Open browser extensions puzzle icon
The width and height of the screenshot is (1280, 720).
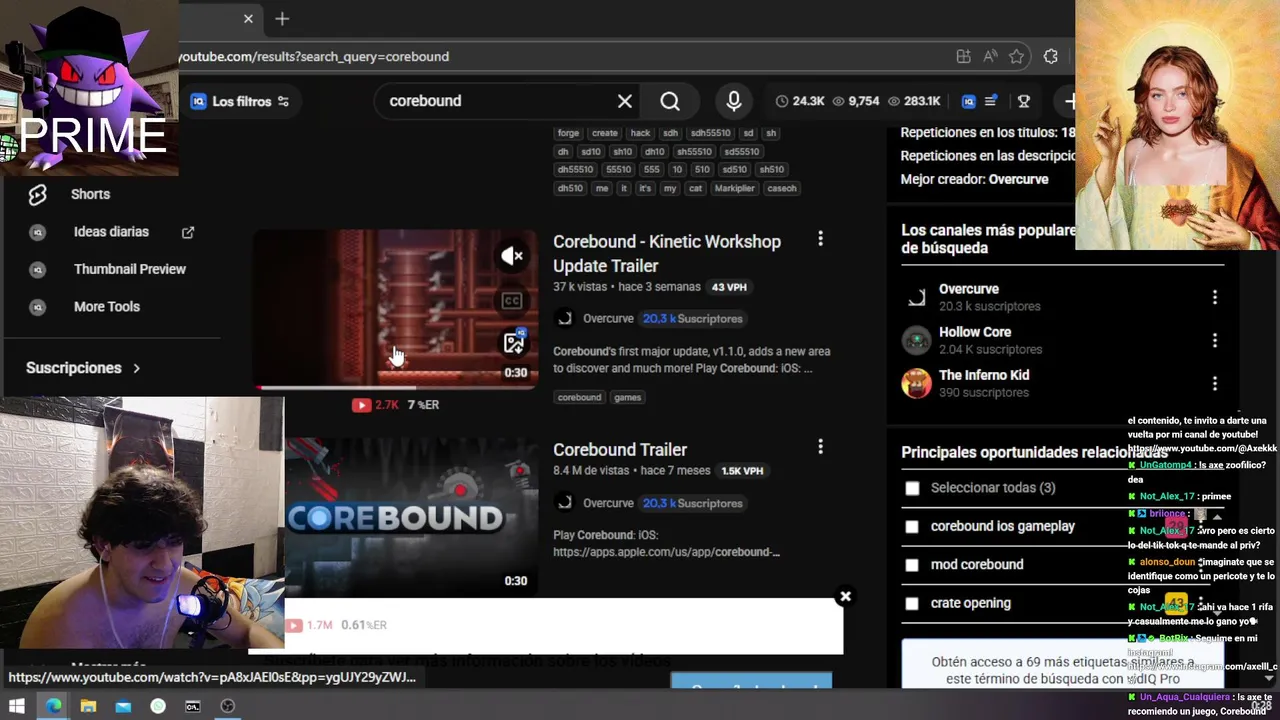pos(1051,57)
